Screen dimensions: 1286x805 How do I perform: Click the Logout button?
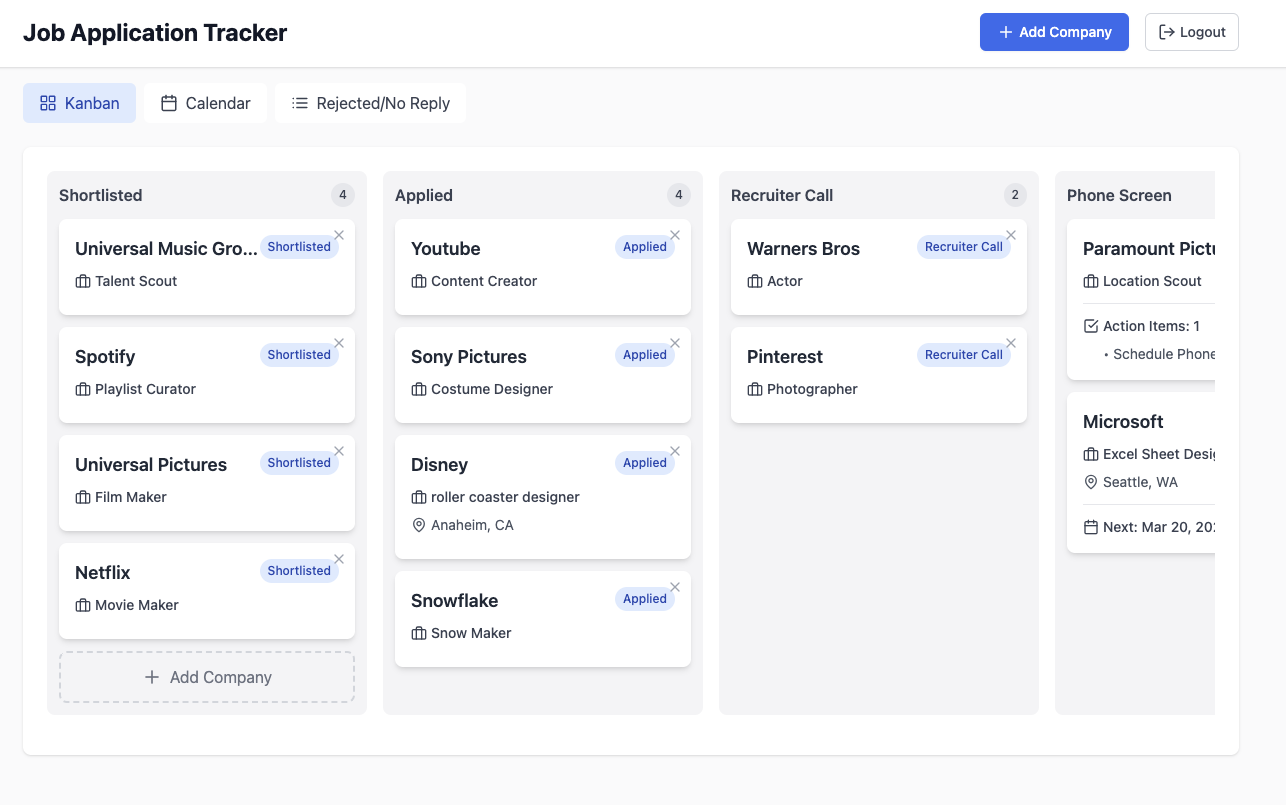point(1191,31)
